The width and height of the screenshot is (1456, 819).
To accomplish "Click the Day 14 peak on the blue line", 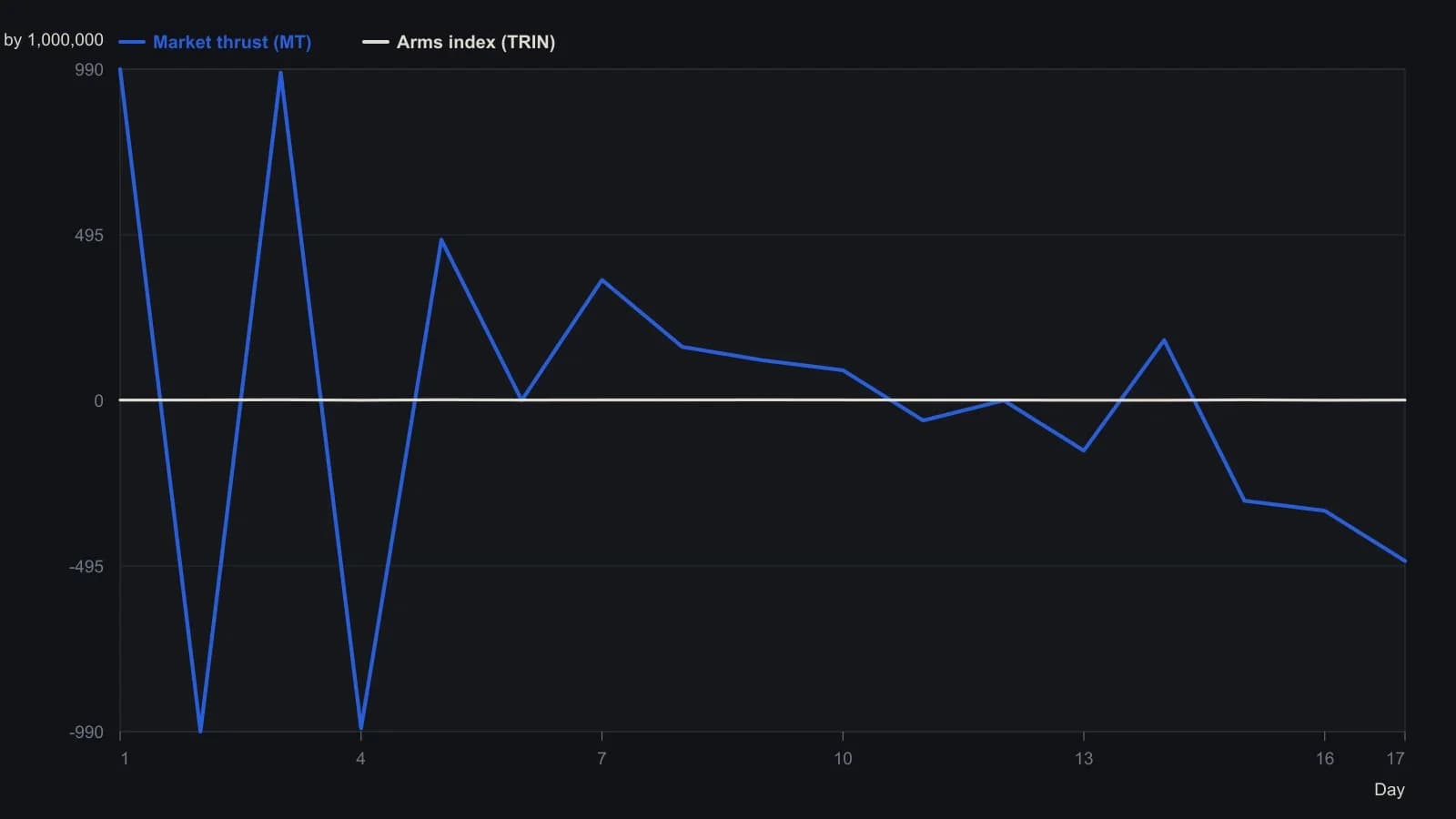I will pyautogui.click(x=1164, y=340).
